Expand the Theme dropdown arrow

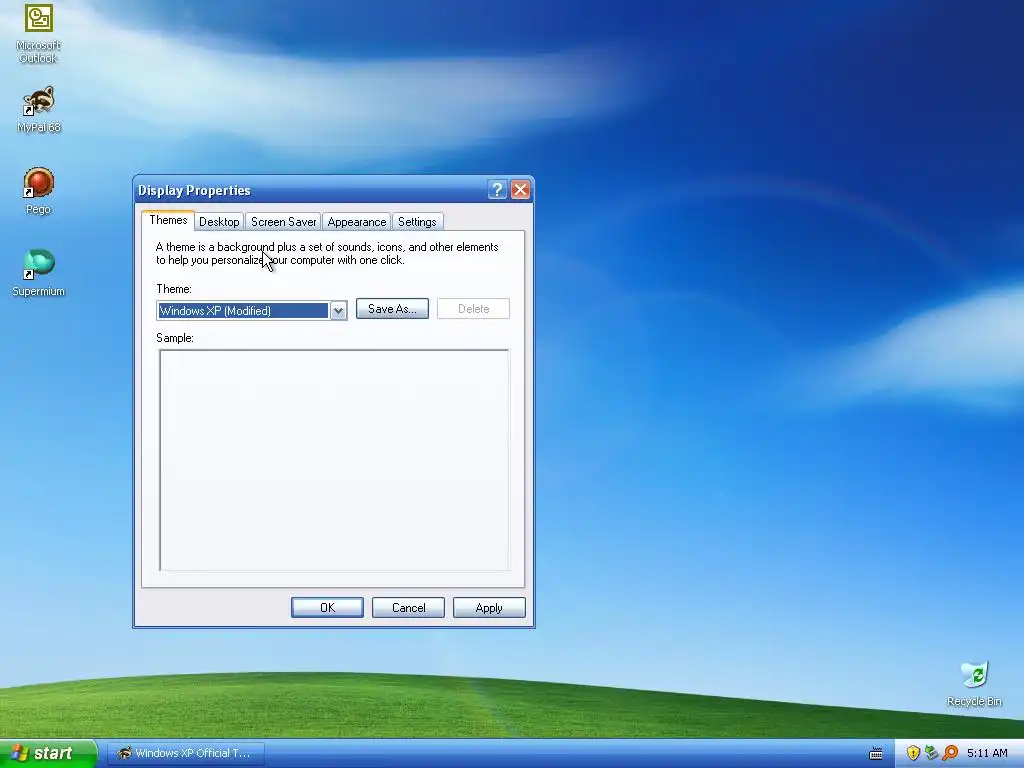click(338, 311)
